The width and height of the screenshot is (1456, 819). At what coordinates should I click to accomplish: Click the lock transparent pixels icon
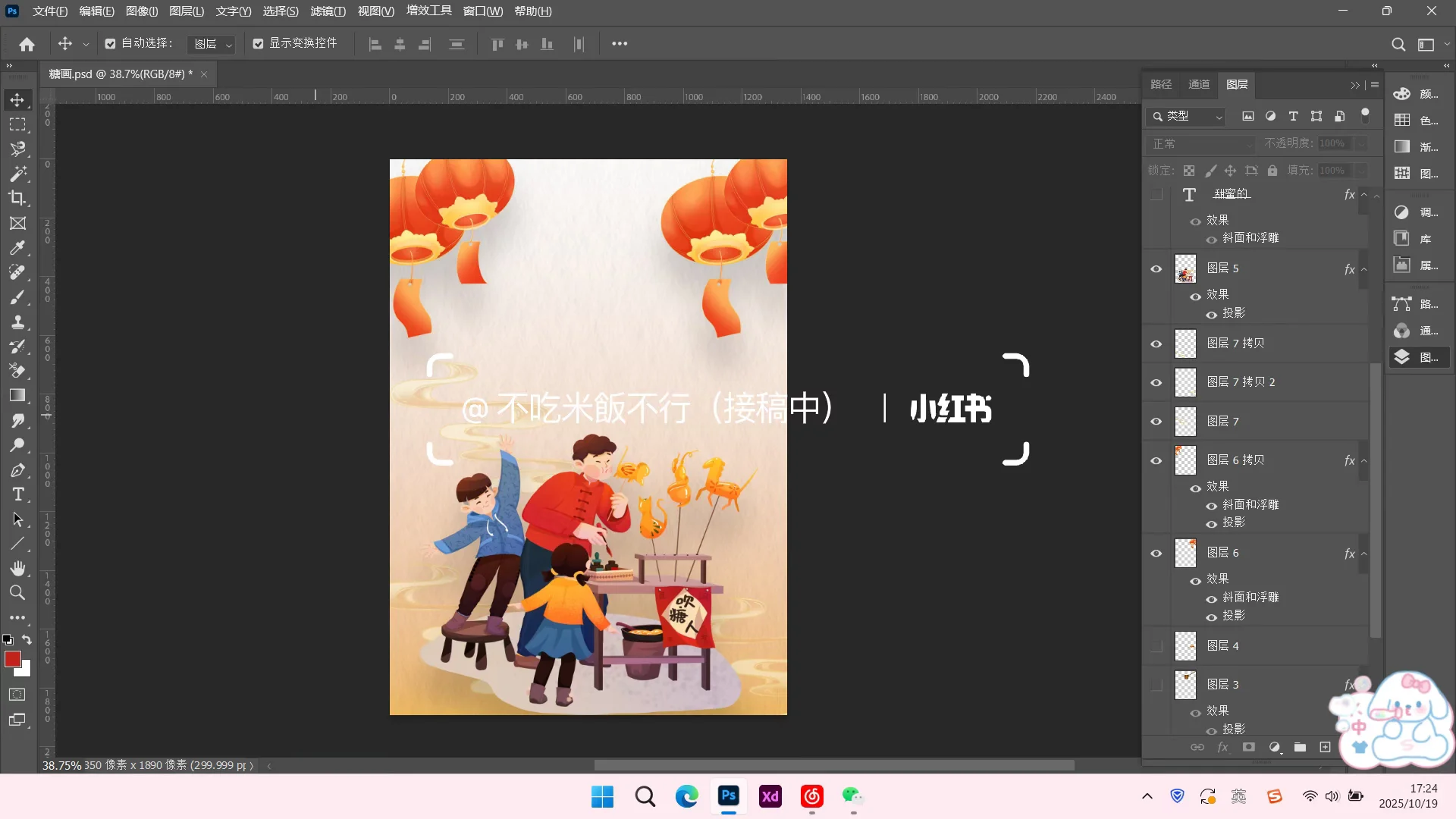(x=1189, y=171)
